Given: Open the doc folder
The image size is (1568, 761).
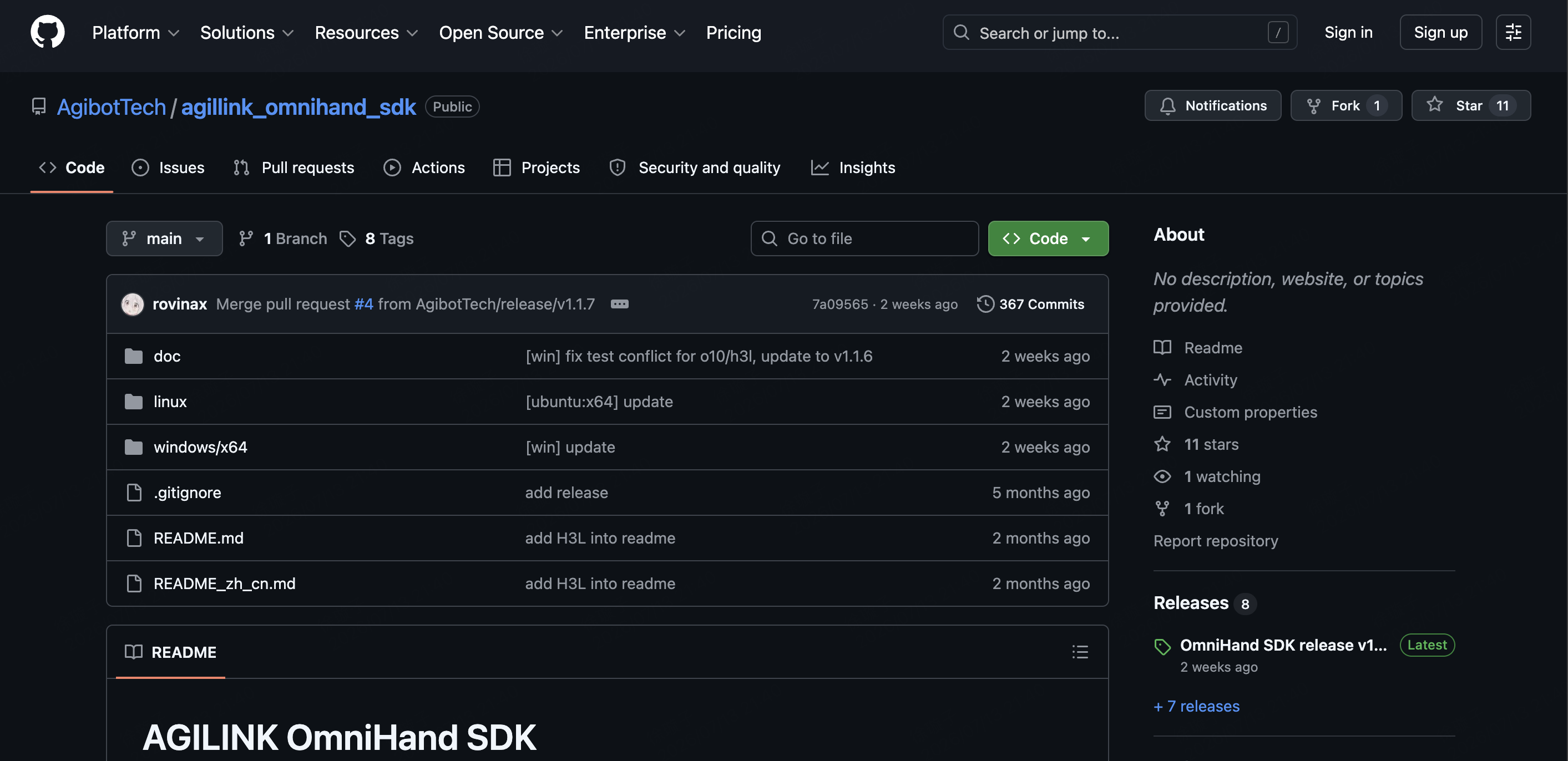Looking at the screenshot, I should 167,356.
